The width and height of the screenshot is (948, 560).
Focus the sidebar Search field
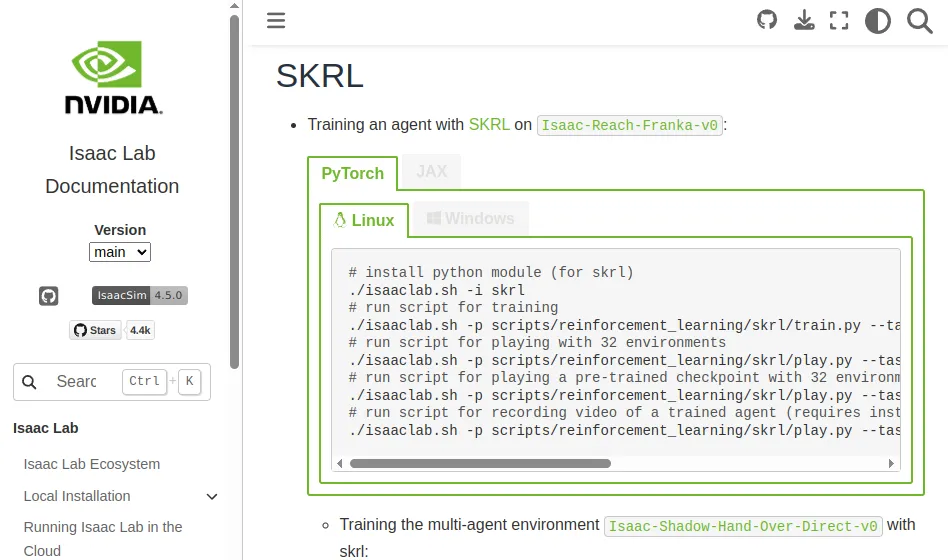click(x=112, y=382)
